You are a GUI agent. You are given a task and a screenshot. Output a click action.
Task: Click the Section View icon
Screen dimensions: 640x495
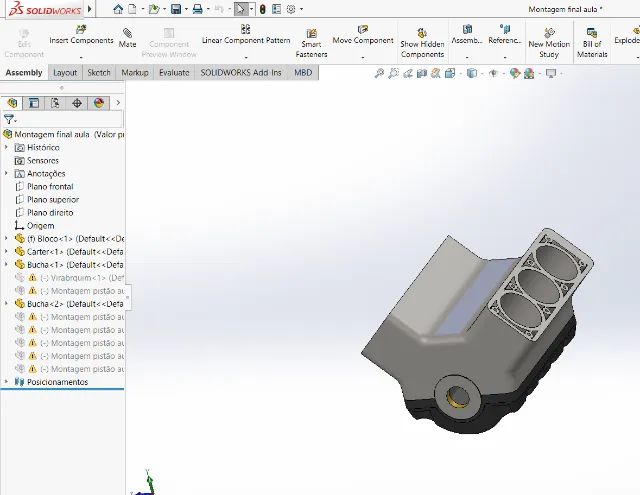pyautogui.click(x=422, y=73)
